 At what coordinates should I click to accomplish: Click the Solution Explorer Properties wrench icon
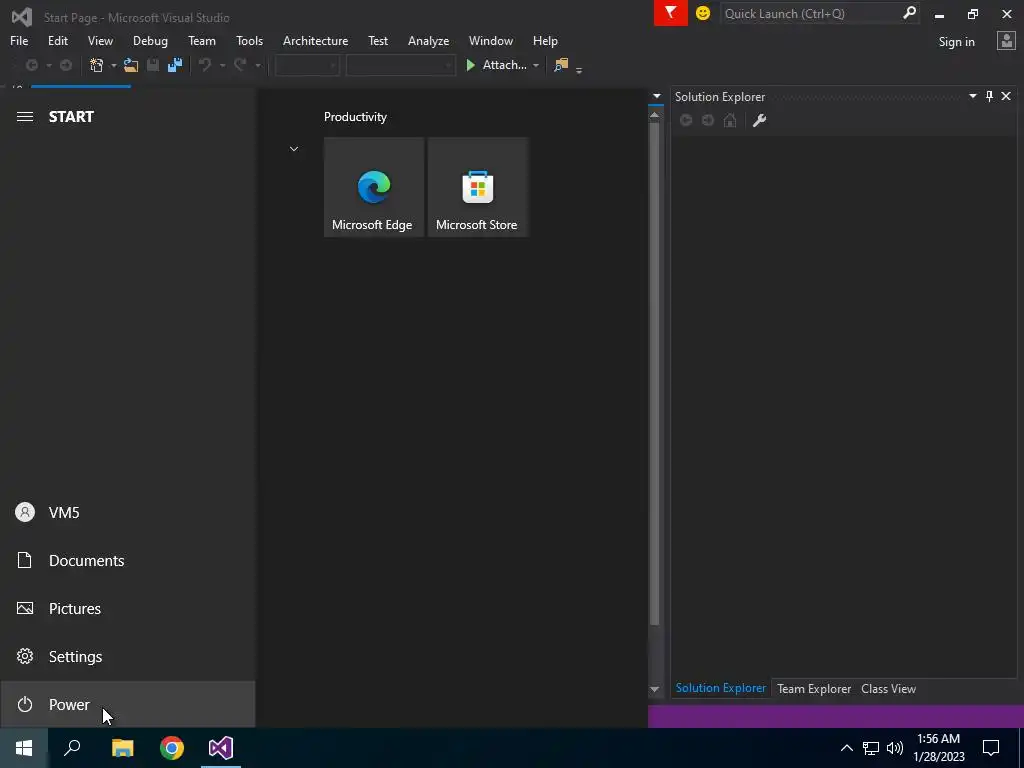coord(759,120)
